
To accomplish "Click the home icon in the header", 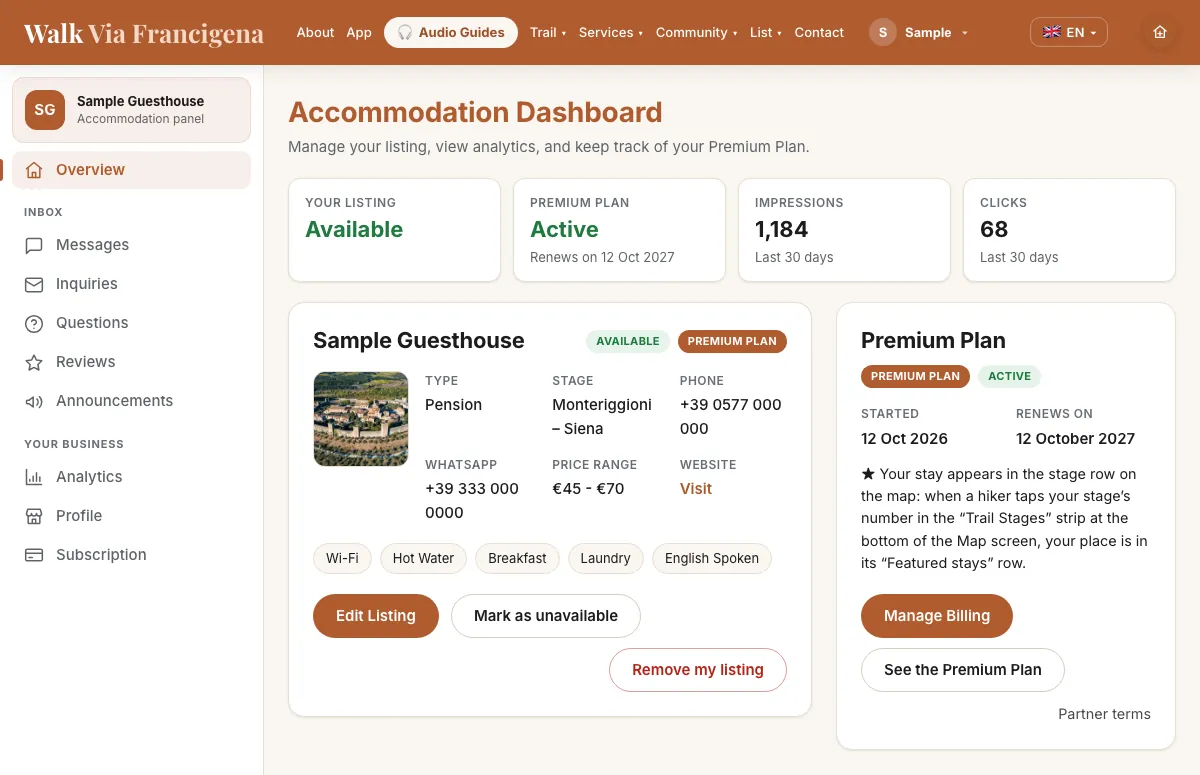I will click(x=1160, y=32).
